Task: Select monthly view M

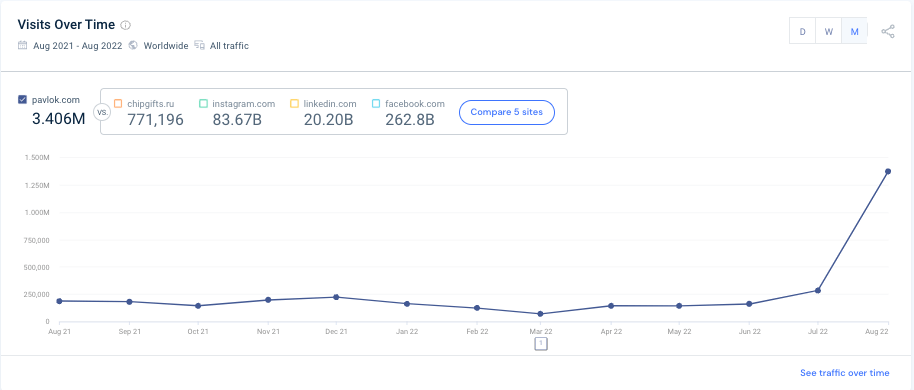Action: pos(855,31)
